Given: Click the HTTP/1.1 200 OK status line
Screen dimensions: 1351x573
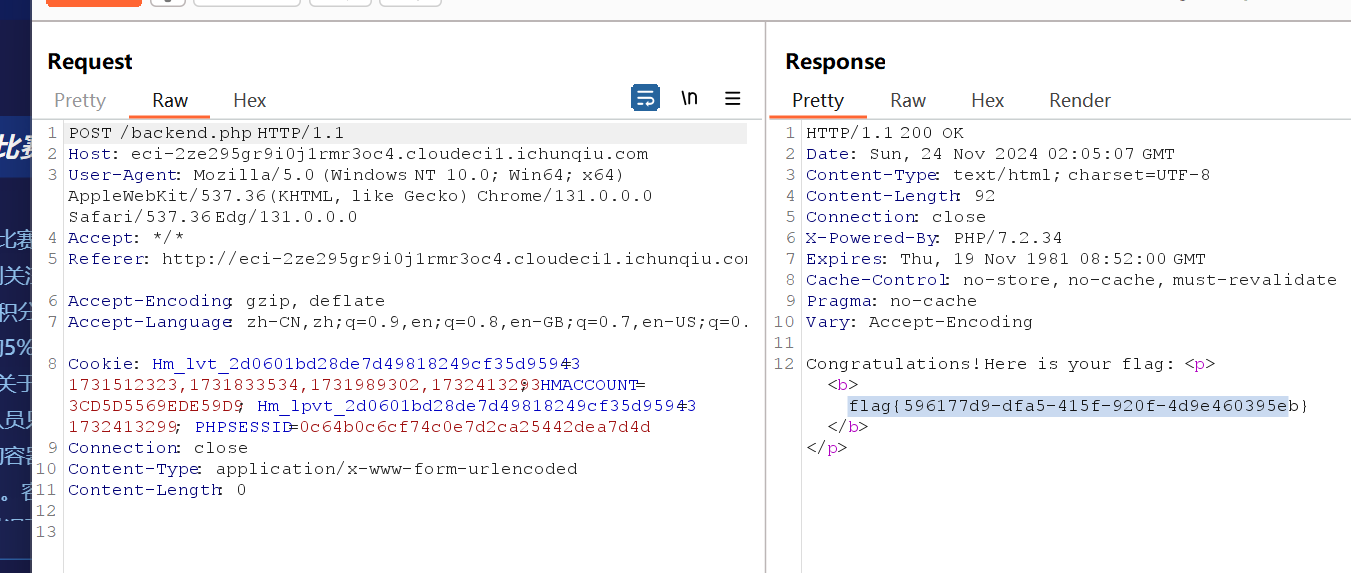Looking at the screenshot, I should (x=885, y=133).
